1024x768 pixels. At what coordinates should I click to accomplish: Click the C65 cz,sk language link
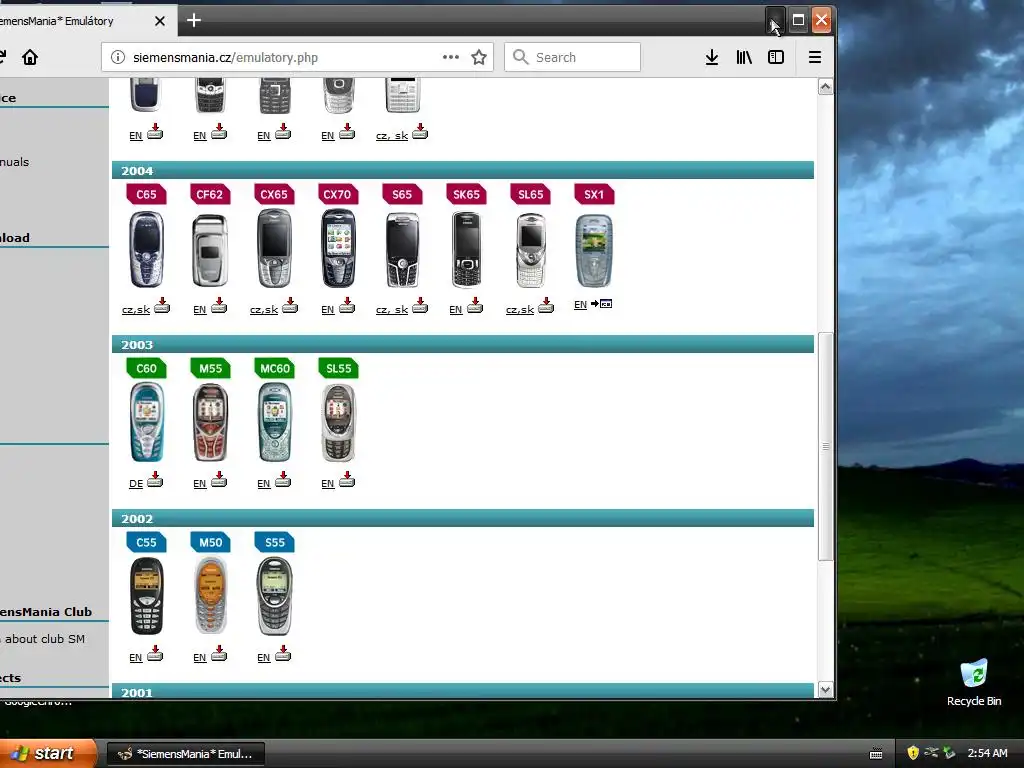click(x=136, y=310)
